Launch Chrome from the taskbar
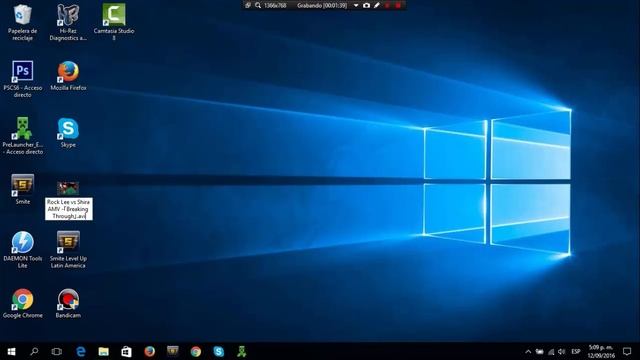The width and height of the screenshot is (640, 360). (x=196, y=351)
